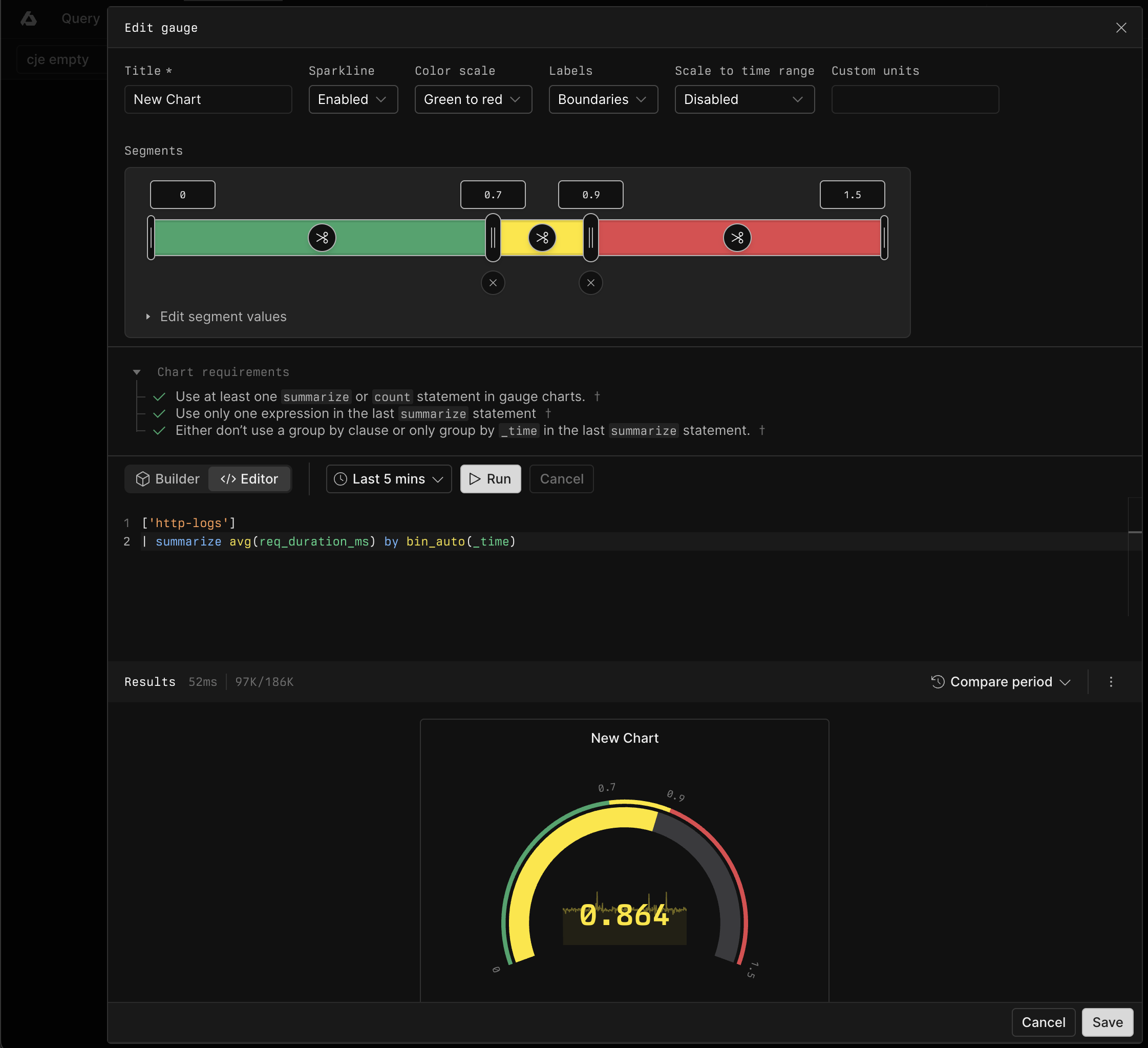The width and height of the screenshot is (1148, 1048).
Task: Save the gauge chart
Action: (1107, 1022)
